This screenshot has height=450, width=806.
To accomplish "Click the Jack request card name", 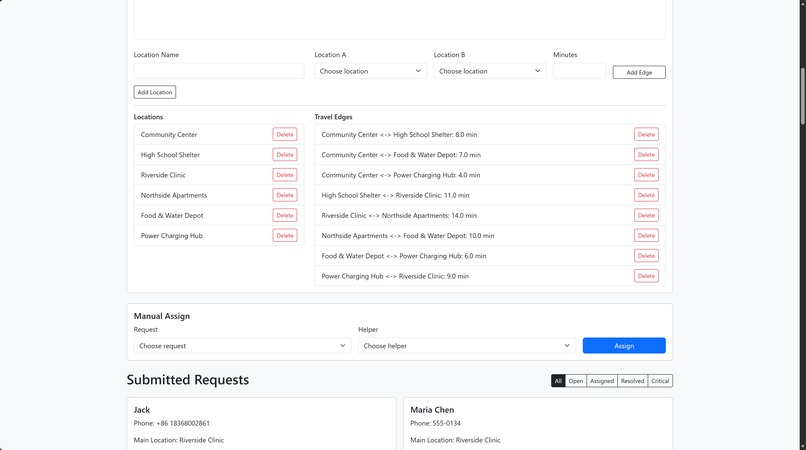I will point(142,410).
